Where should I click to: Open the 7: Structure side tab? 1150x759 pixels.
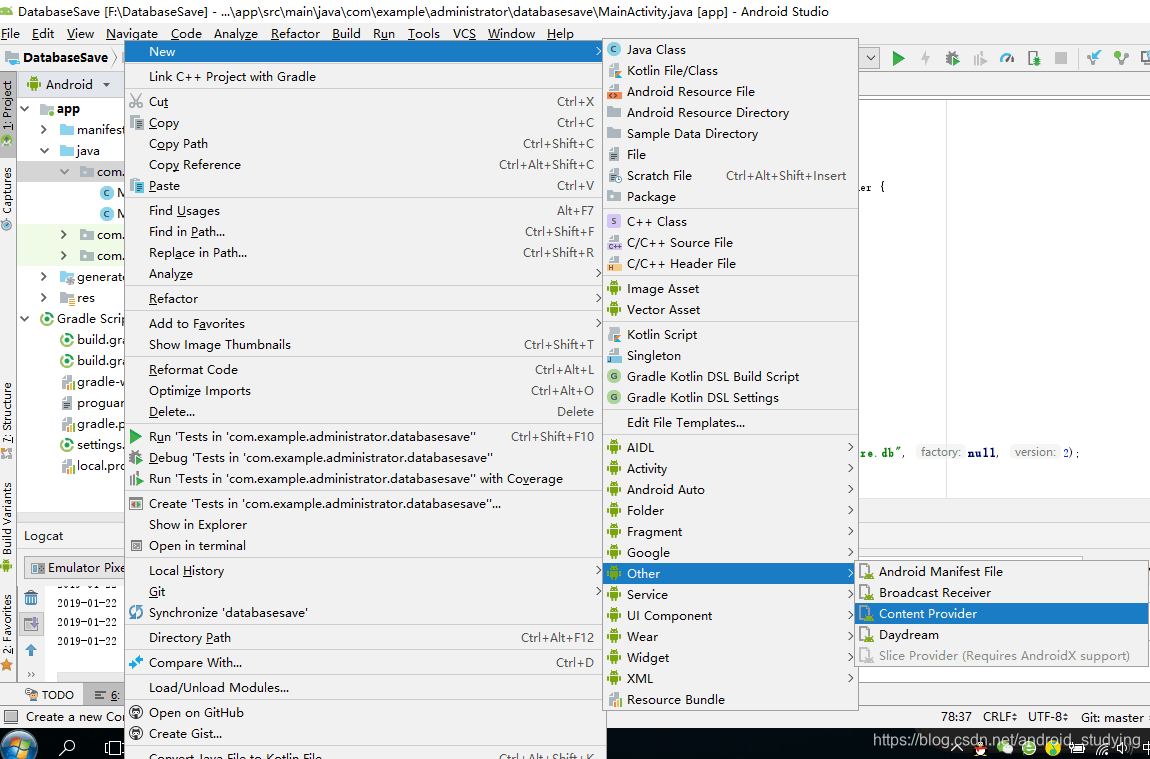[7, 421]
